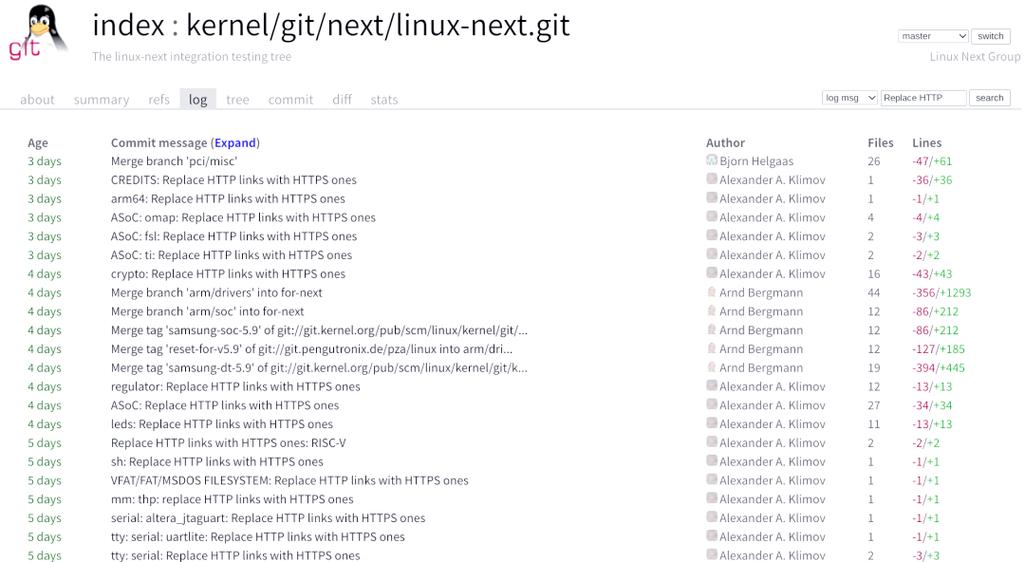Open Merge branch 'pci/misc' commit
The height and width of the screenshot is (562, 1025).
[174, 161]
